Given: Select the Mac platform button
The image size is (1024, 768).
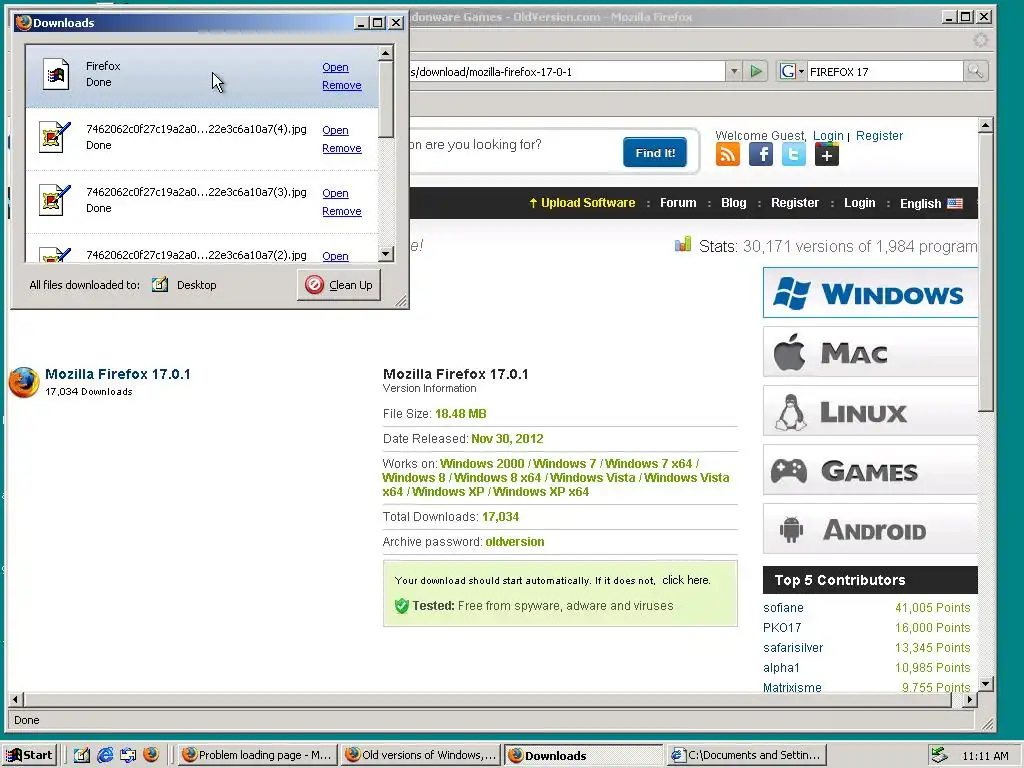Looking at the screenshot, I should click(x=871, y=352).
